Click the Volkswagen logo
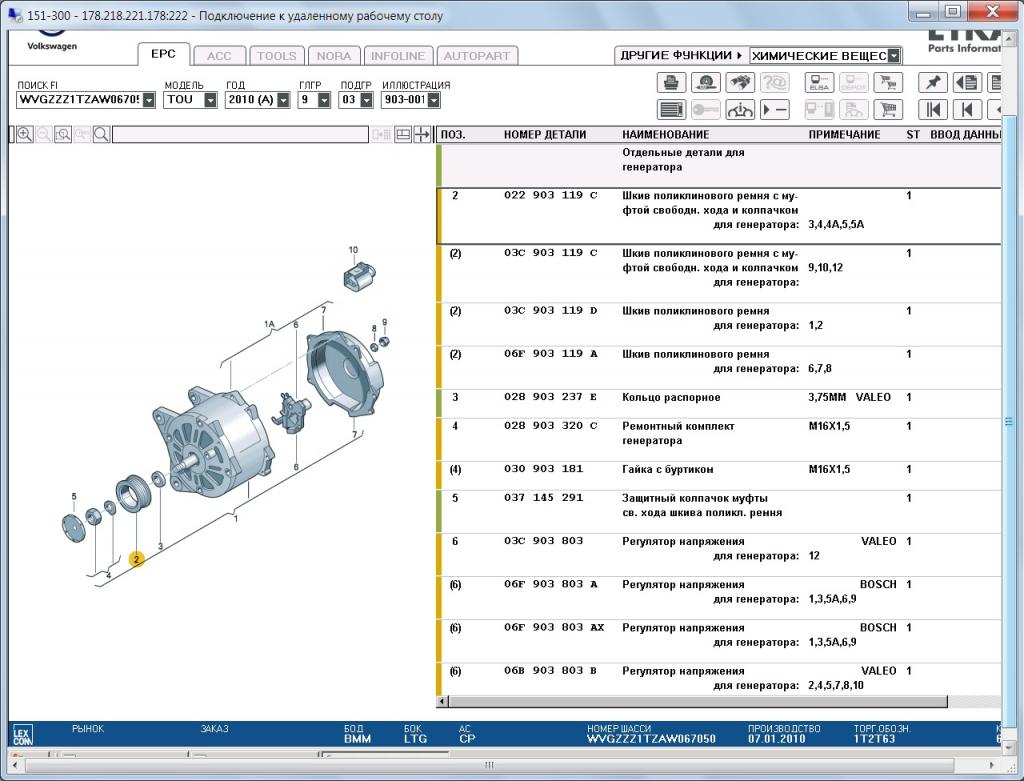 click(52, 40)
